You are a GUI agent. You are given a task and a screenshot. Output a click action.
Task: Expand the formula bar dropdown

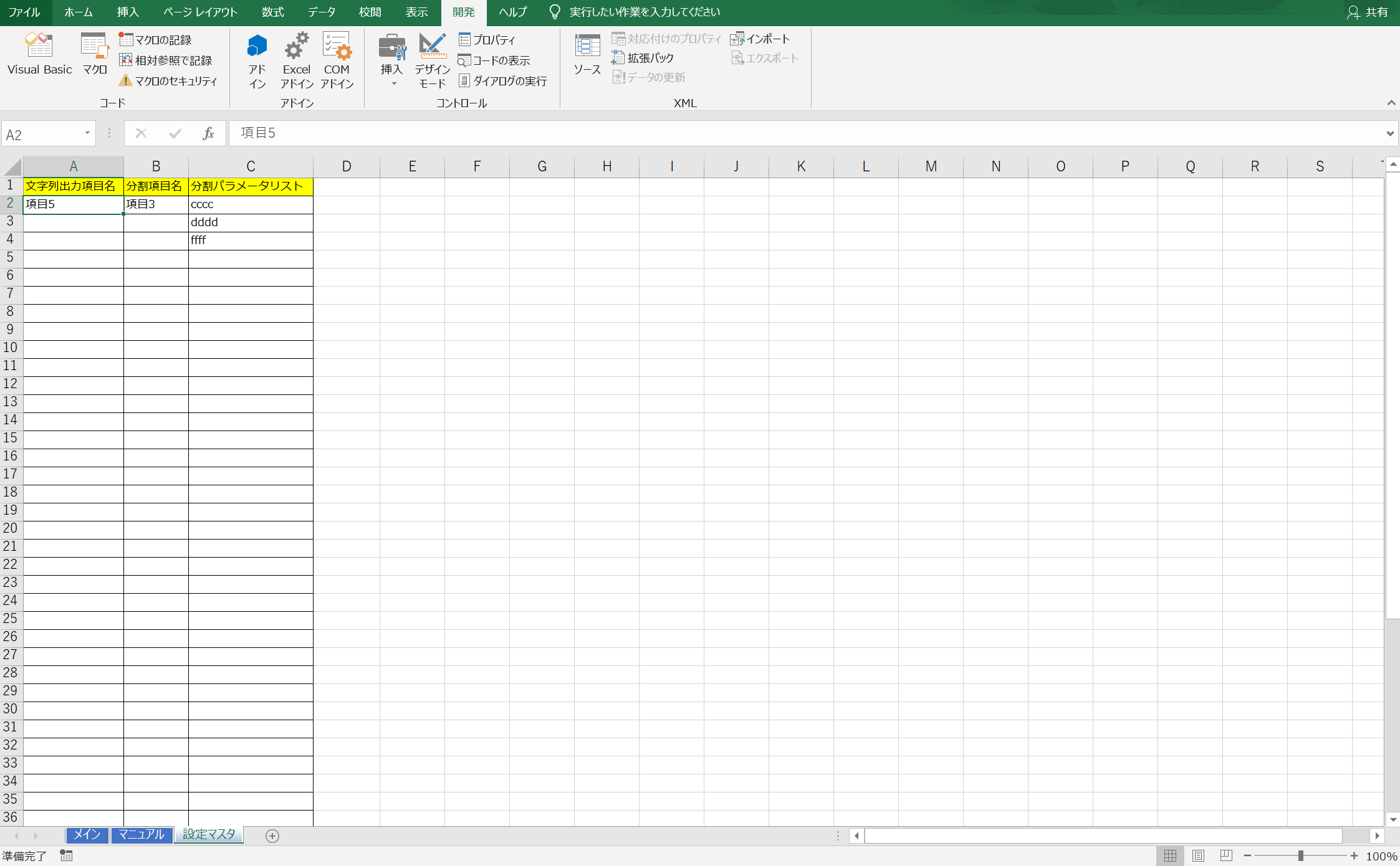(1389, 133)
